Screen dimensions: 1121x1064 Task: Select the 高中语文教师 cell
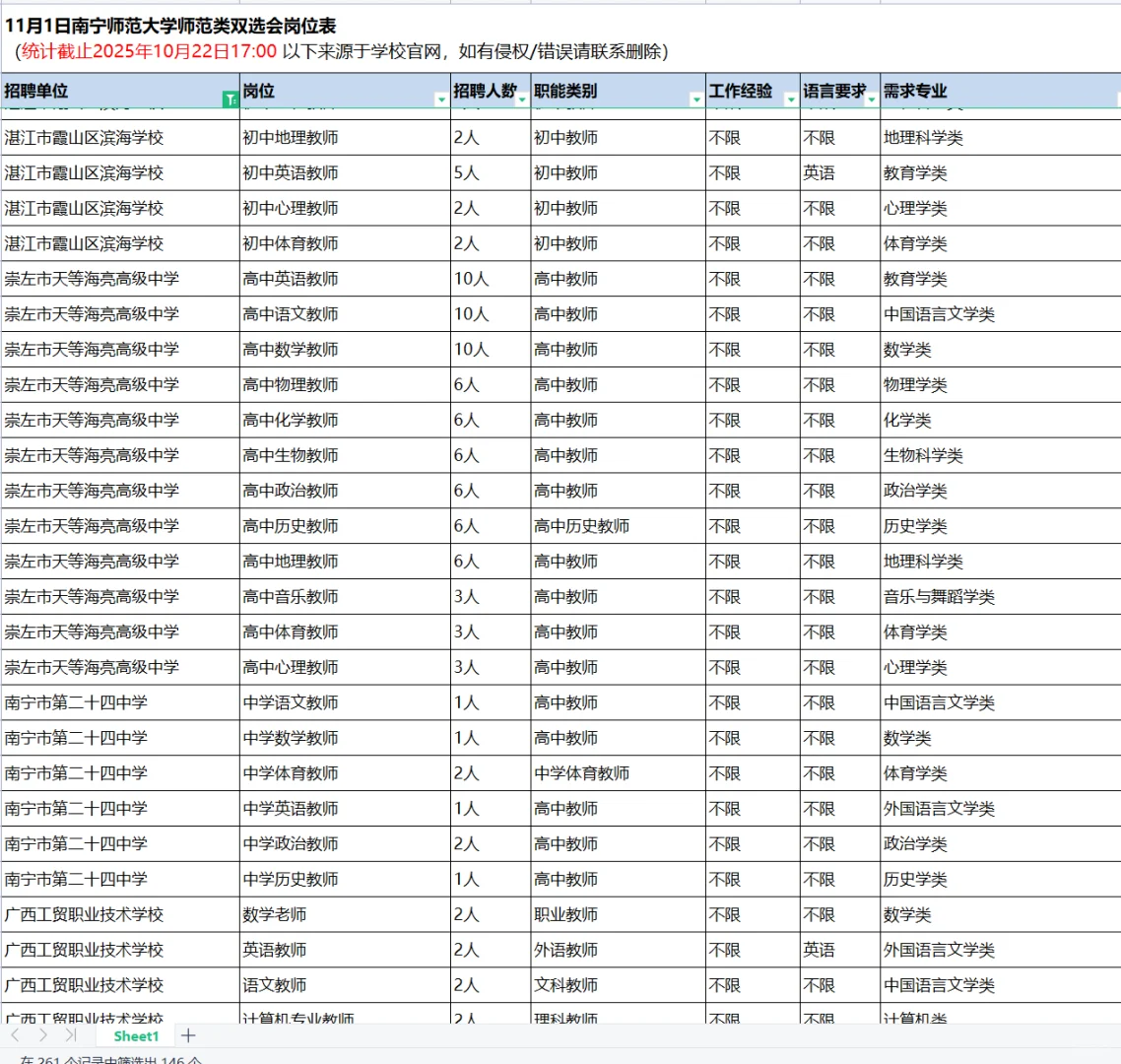click(345, 314)
